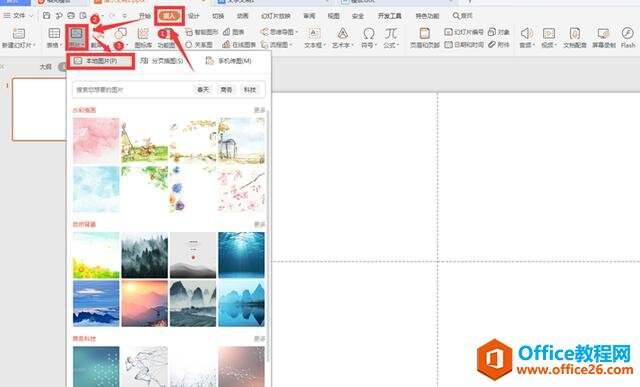Image resolution: width=640 pixels, height=387 pixels.
Task: Expand the New Slide dropdown arrow
Action: point(33,45)
